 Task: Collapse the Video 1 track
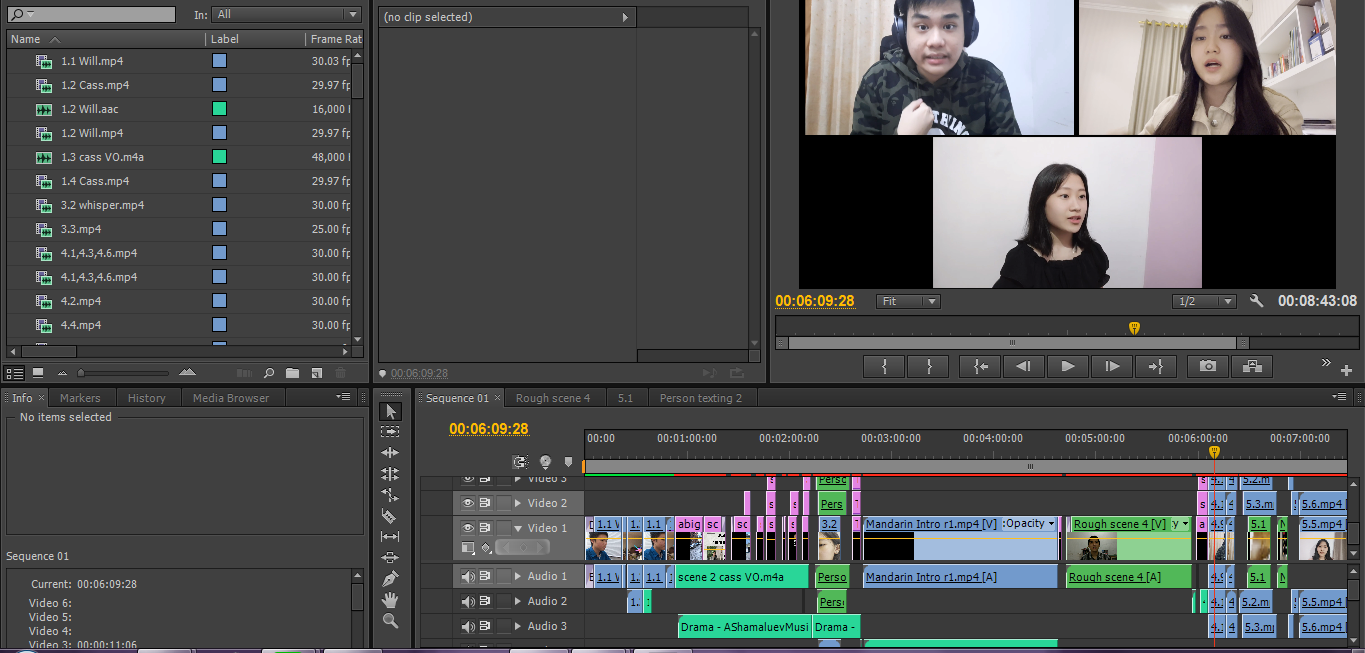click(518, 528)
